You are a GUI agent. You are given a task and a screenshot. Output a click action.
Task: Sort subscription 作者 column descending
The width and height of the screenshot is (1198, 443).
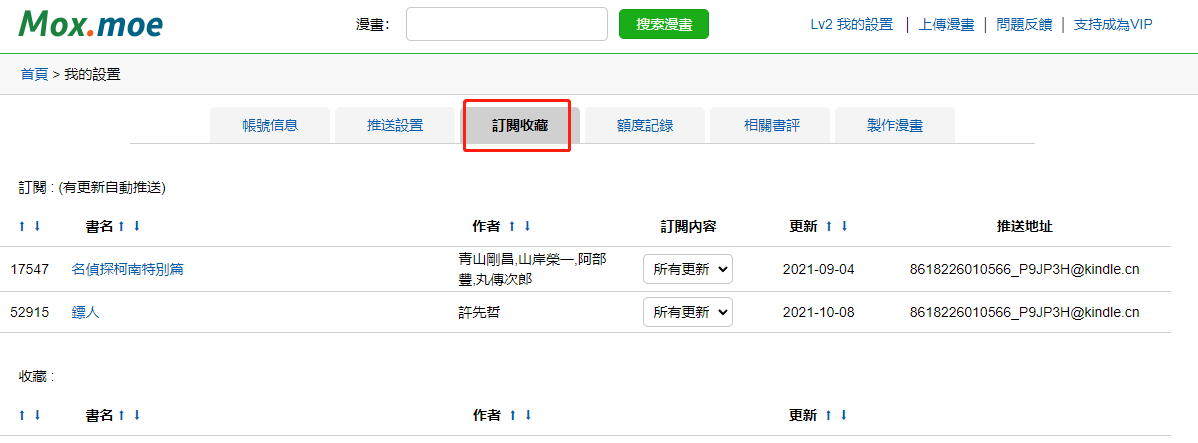click(526, 226)
